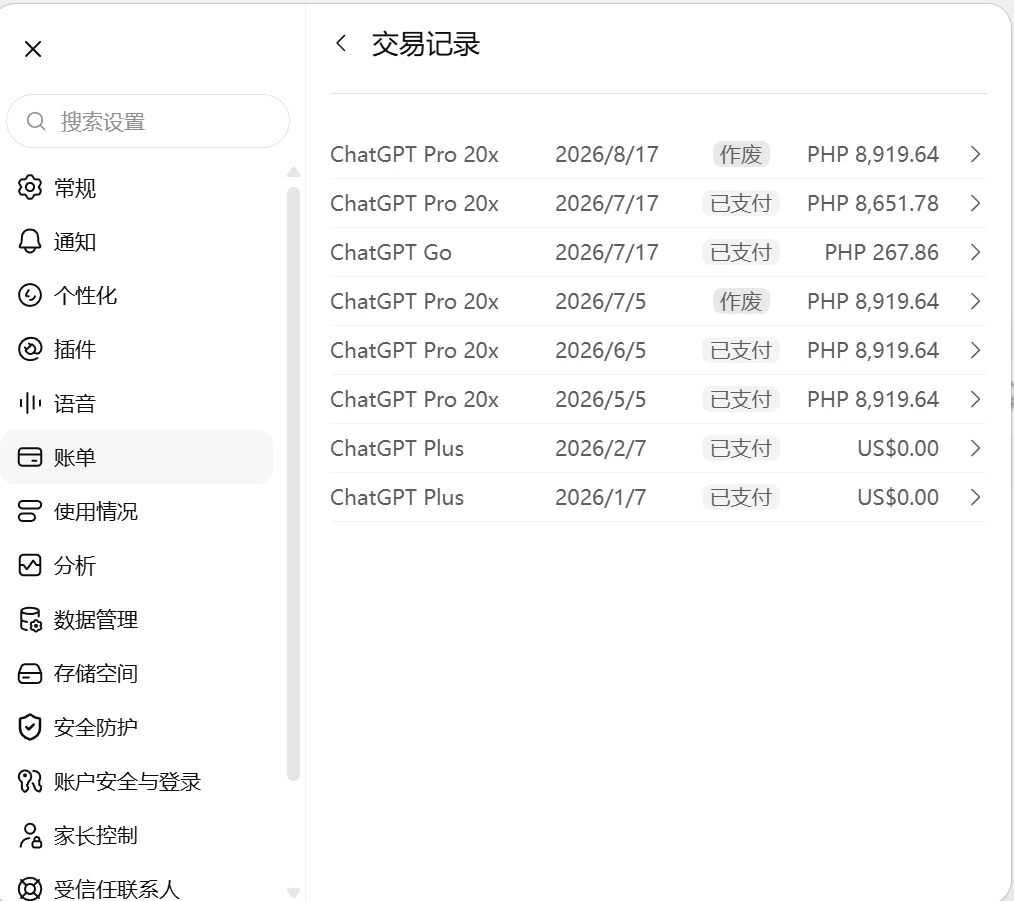Go to 数据管理 settings
The width and height of the screenshot is (1014, 901).
(136, 619)
